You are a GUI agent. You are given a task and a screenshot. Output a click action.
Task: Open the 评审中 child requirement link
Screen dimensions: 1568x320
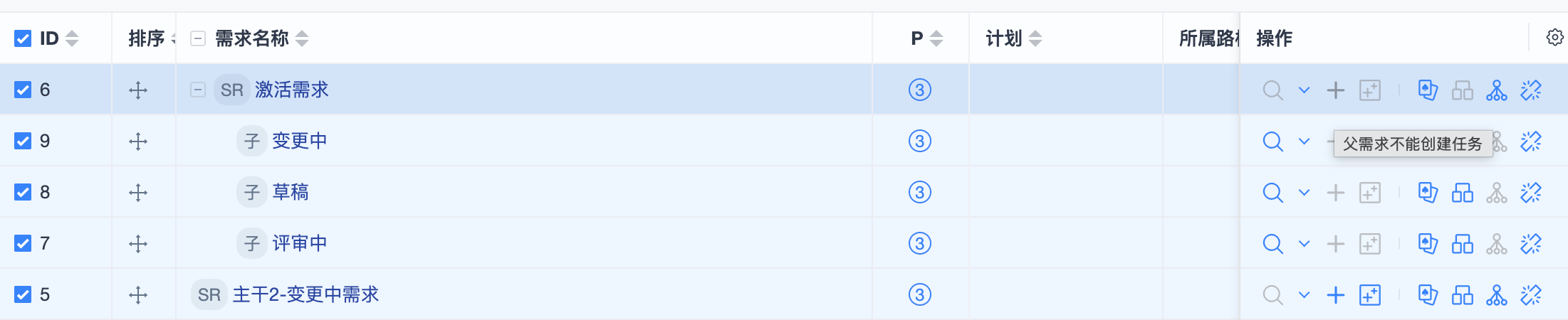point(299,243)
